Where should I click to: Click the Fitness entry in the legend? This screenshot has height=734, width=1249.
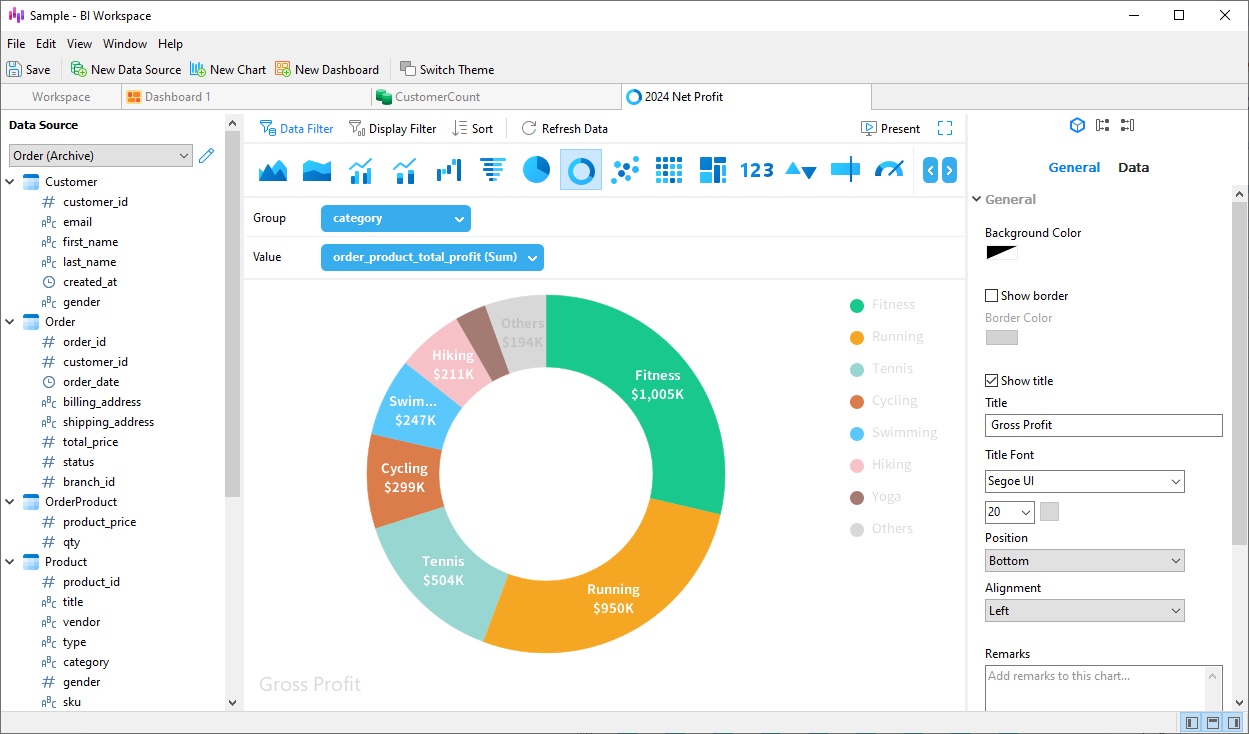(882, 305)
